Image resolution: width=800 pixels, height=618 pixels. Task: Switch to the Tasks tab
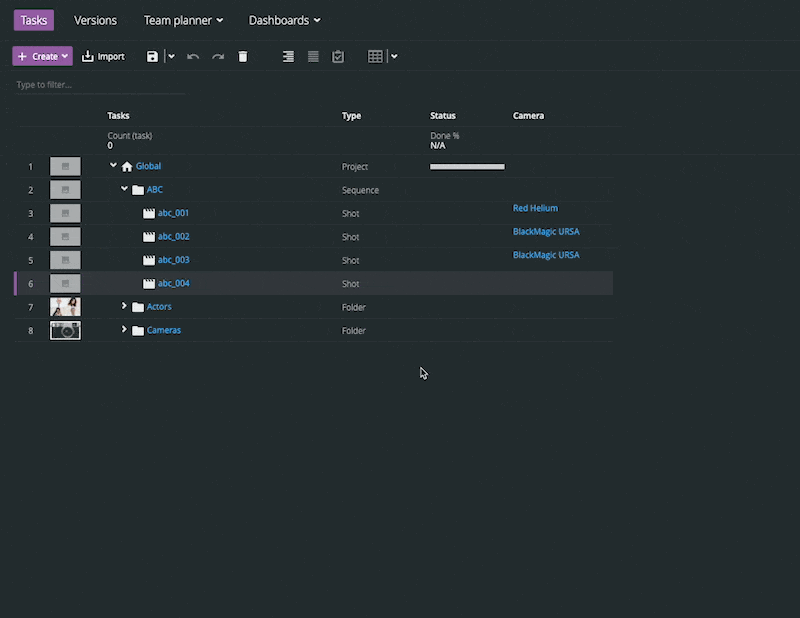click(34, 20)
